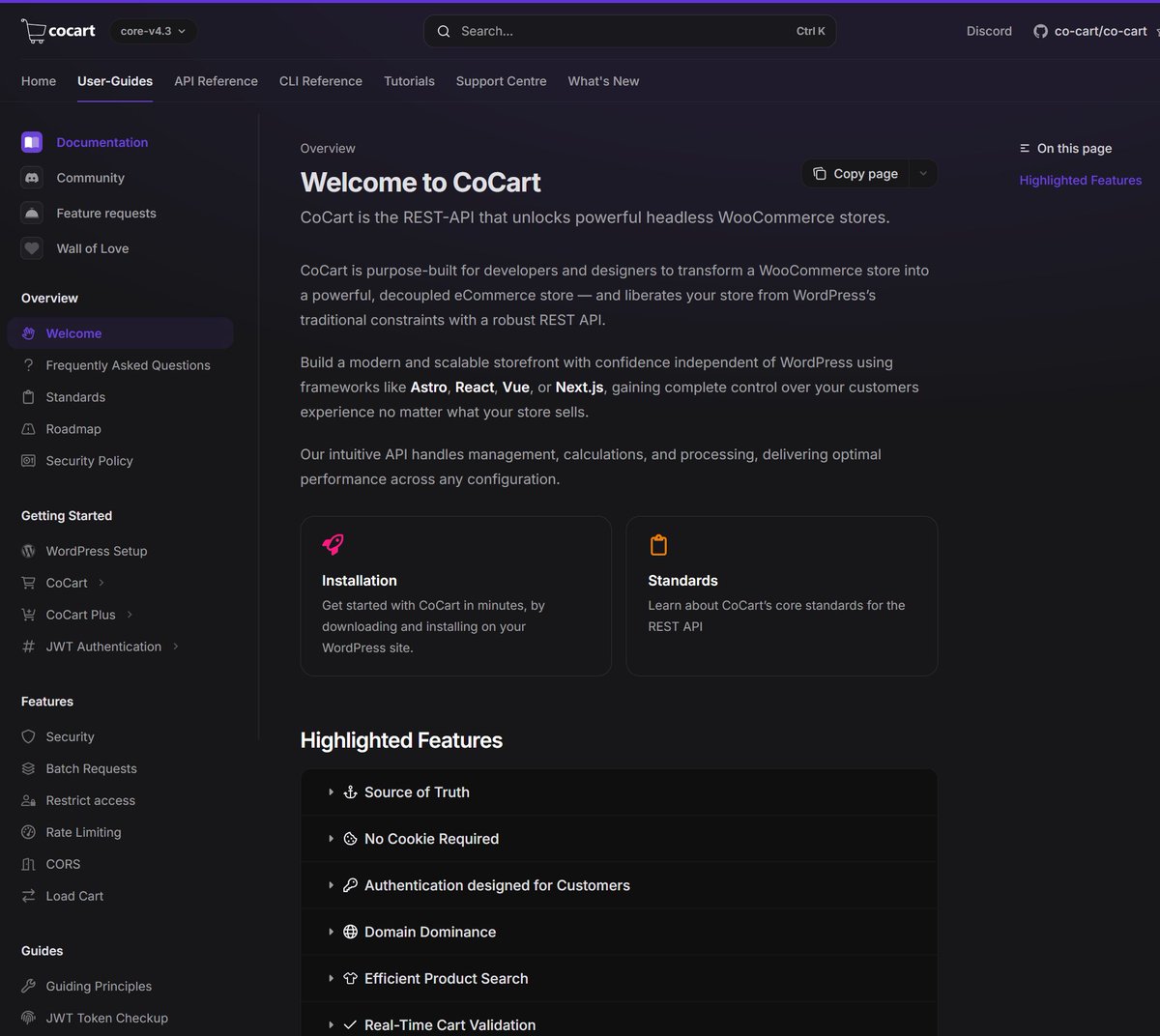Image resolution: width=1160 pixels, height=1036 pixels.
Task: Click the On this page list icon
Action: pyautogui.click(x=1025, y=148)
